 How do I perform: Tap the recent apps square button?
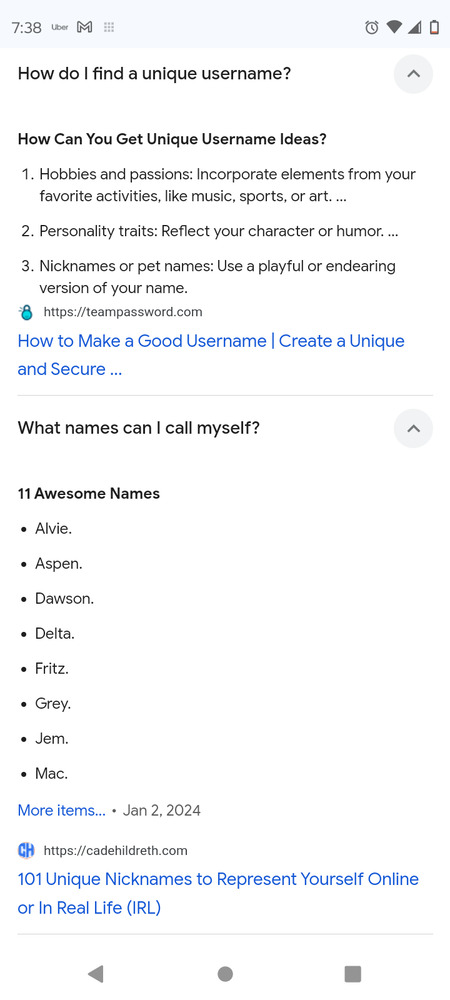point(352,973)
